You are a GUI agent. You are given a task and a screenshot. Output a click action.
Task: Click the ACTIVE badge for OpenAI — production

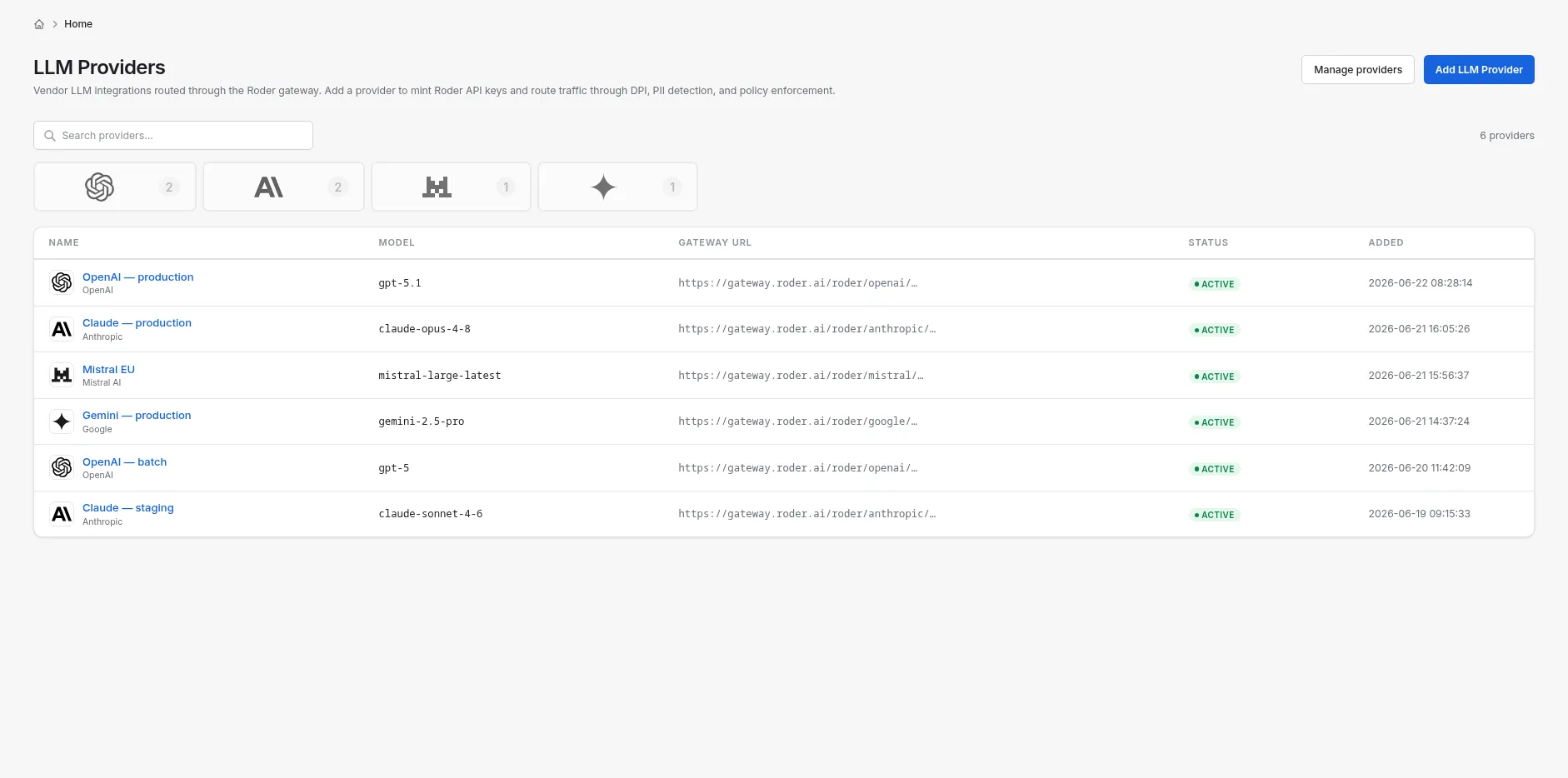pos(1215,284)
